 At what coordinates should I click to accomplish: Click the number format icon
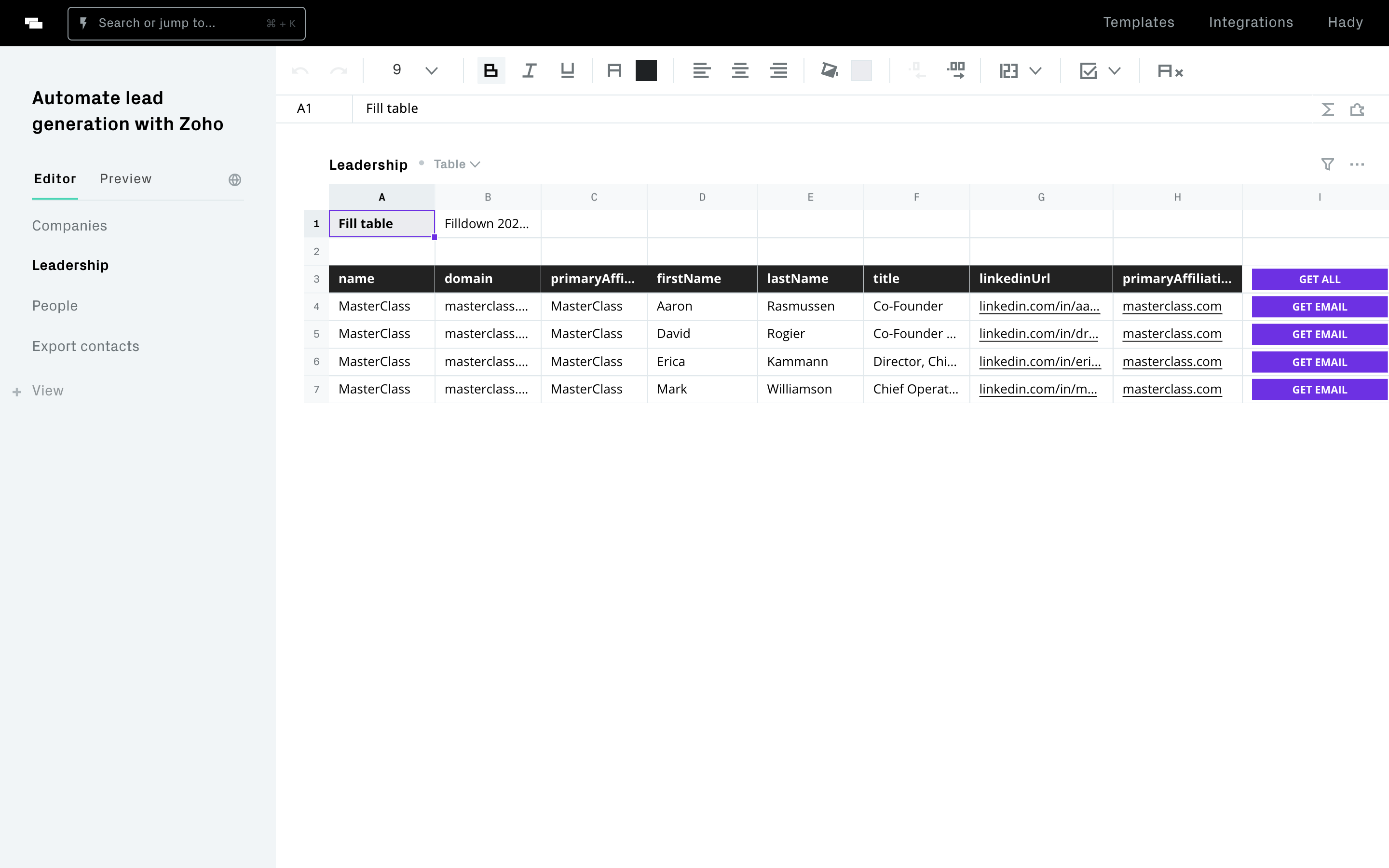[1008, 71]
